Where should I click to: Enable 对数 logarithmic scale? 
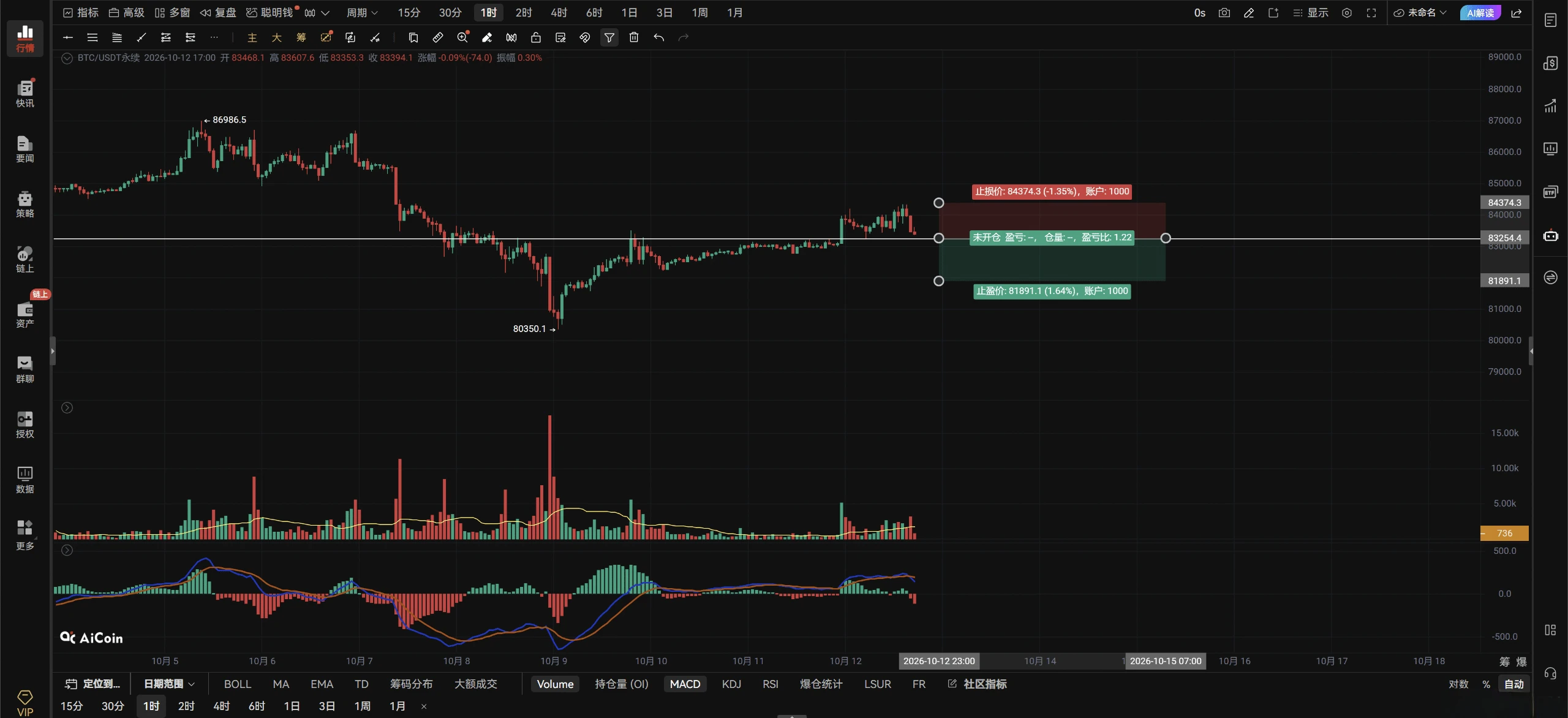tap(1458, 684)
